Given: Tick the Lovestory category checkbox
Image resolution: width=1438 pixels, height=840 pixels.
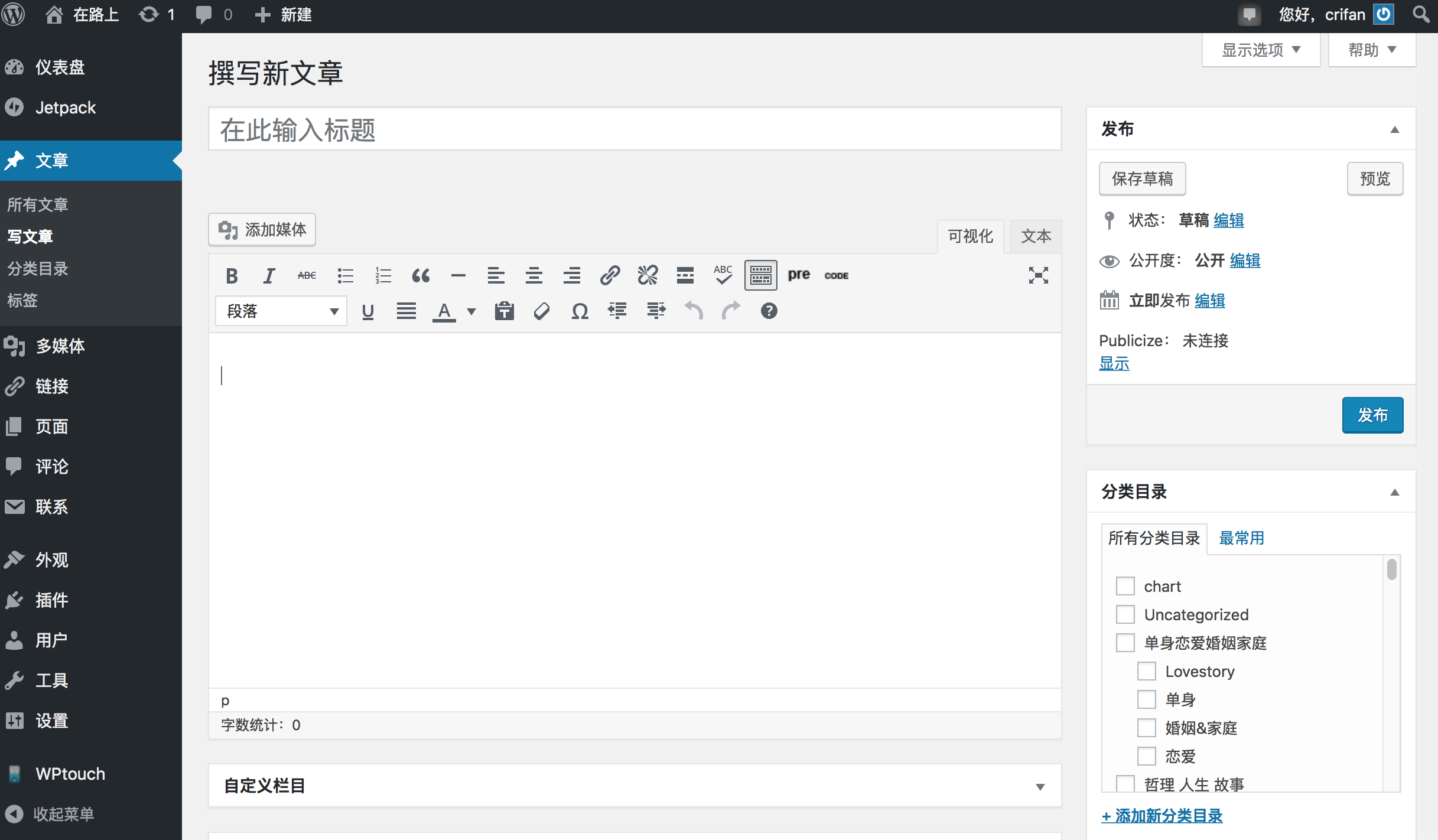Looking at the screenshot, I should 1146,671.
